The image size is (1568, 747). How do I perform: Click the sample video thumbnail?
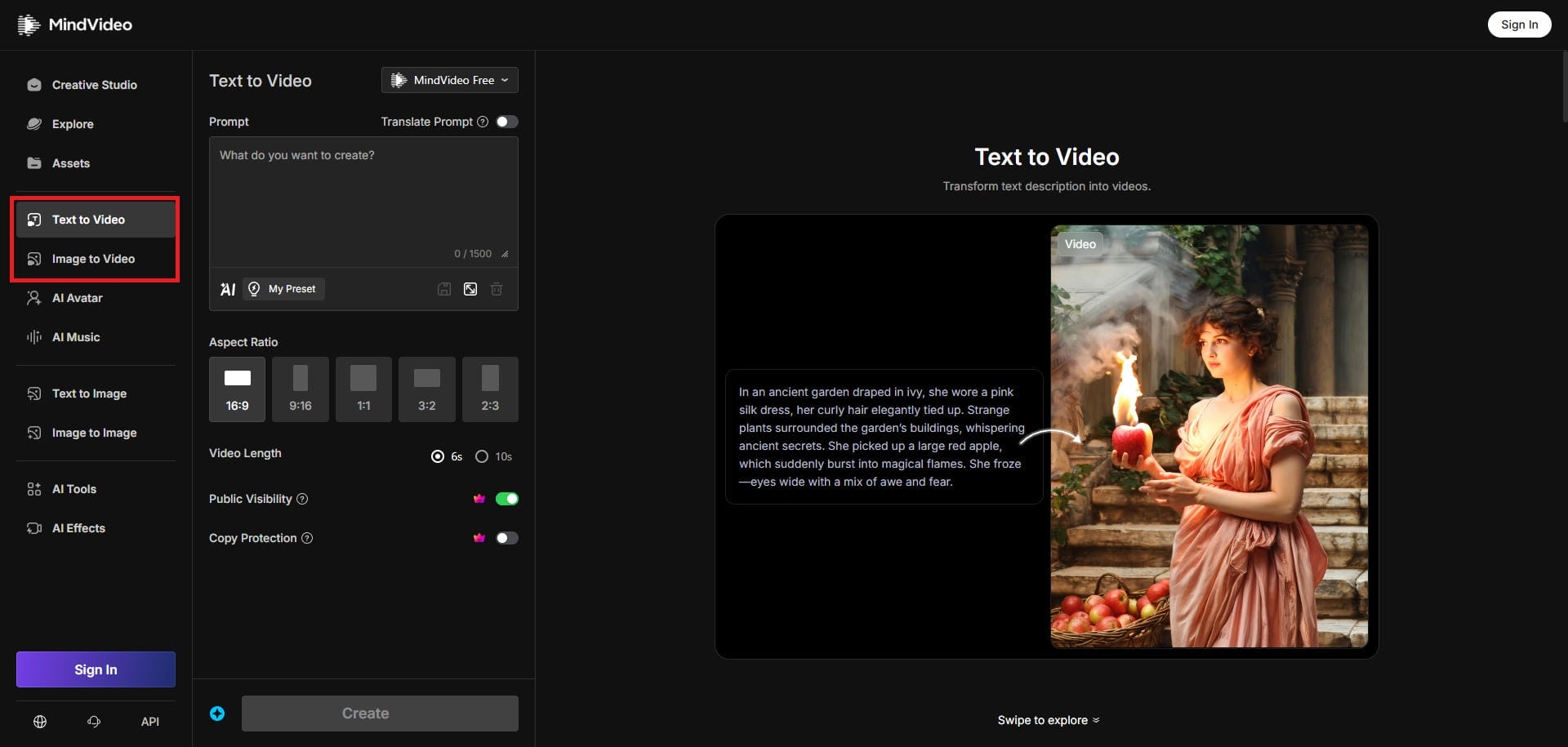[1209, 437]
